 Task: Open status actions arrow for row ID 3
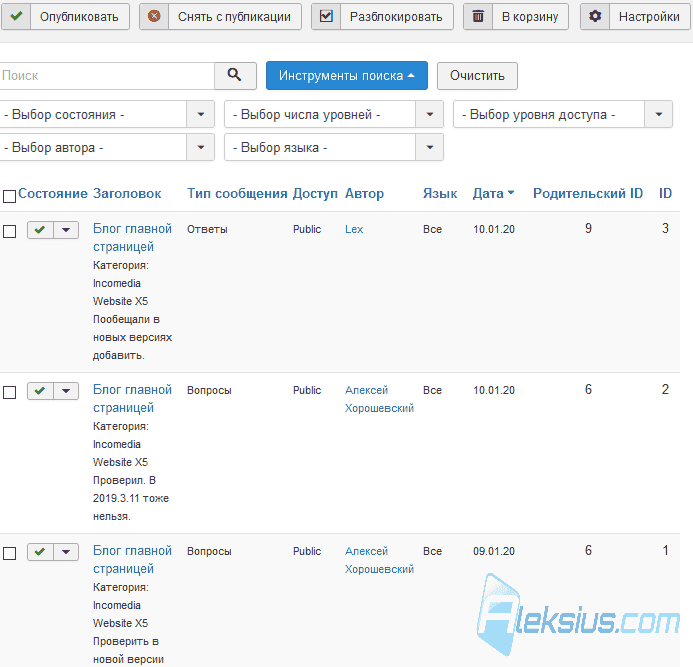(x=66, y=230)
